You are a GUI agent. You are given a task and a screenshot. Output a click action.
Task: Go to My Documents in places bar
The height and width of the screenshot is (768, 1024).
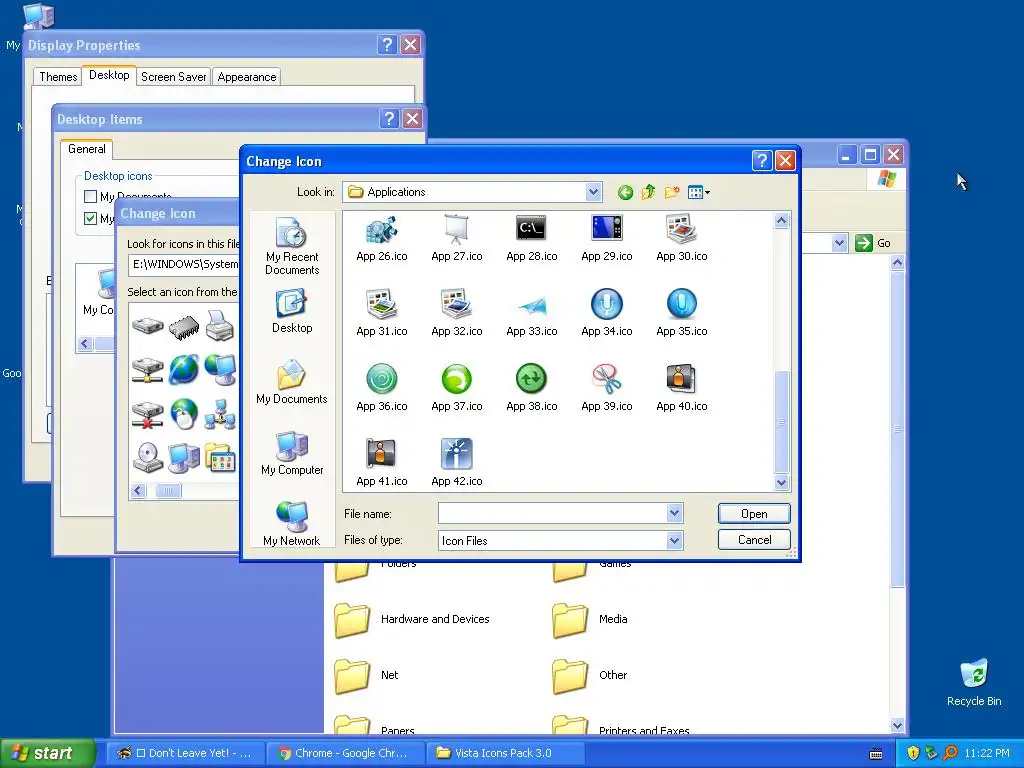pos(292,383)
